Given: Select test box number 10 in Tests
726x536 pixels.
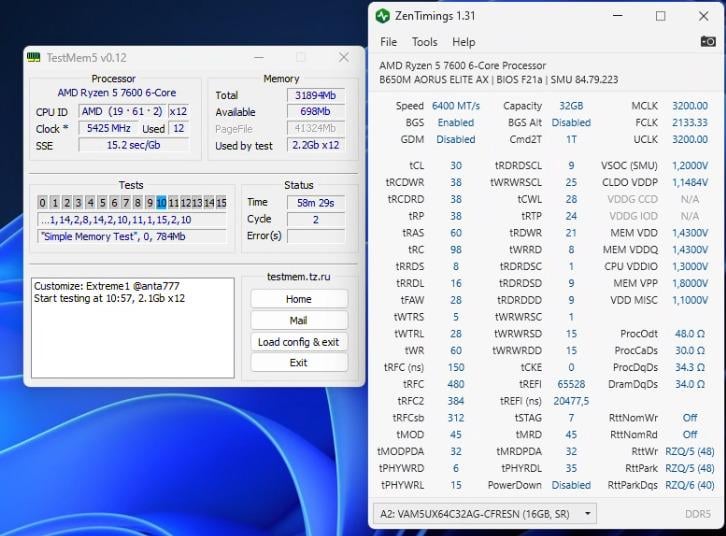Looking at the screenshot, I should pyautogui.click(x=161, y=202).
